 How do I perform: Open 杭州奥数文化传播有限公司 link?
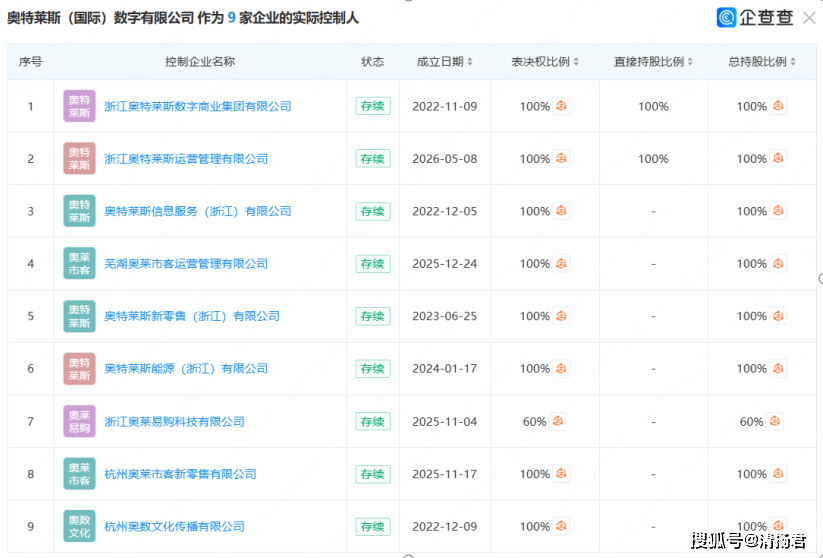point(174,526)
